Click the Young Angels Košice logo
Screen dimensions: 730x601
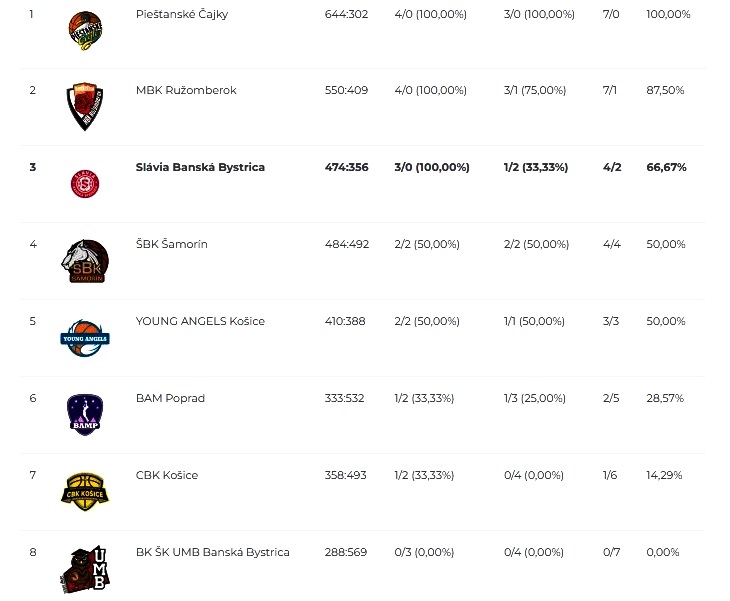pos(85,338)
